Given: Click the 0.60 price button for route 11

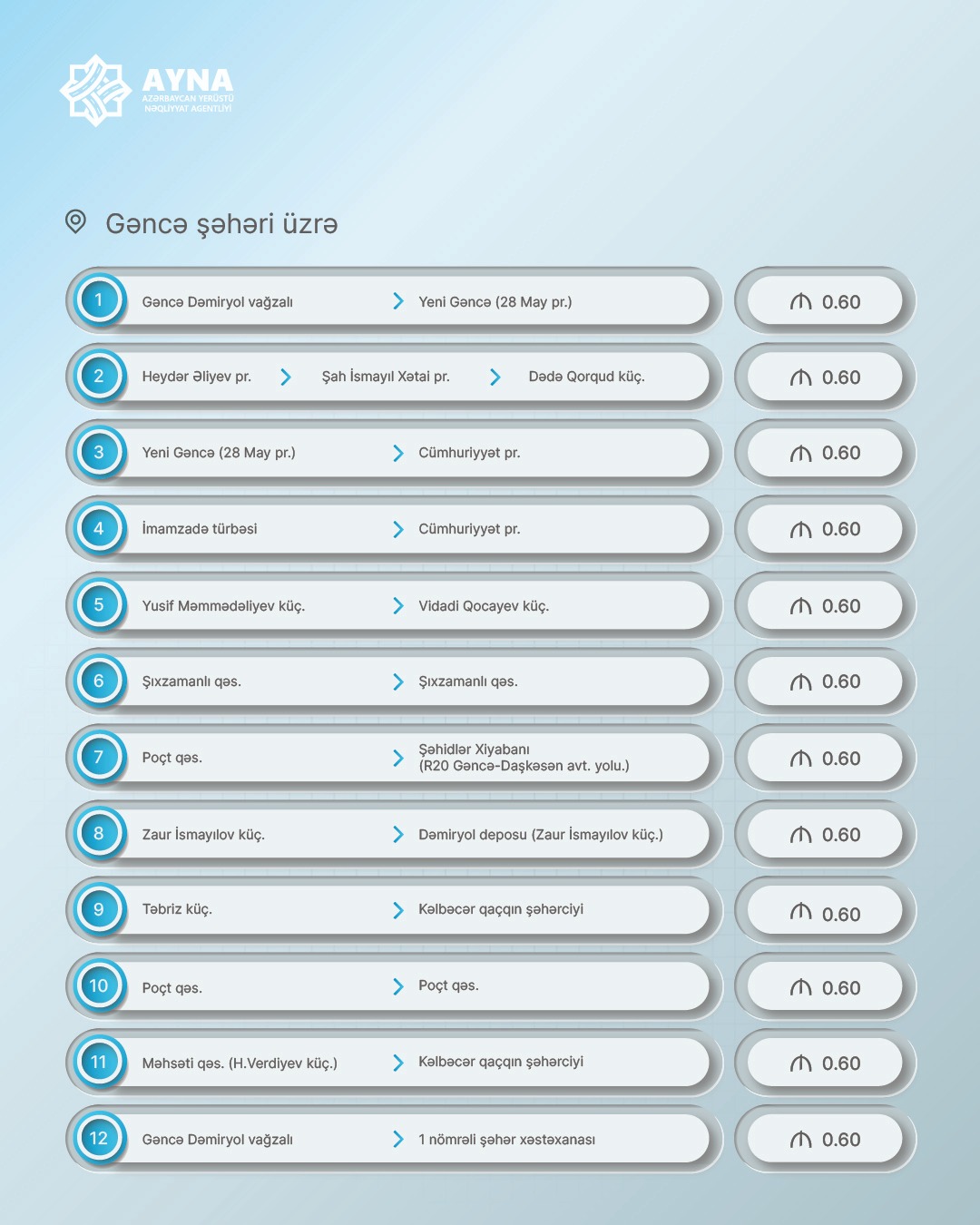Looking at the screenshot, I should click(825, 1063).
